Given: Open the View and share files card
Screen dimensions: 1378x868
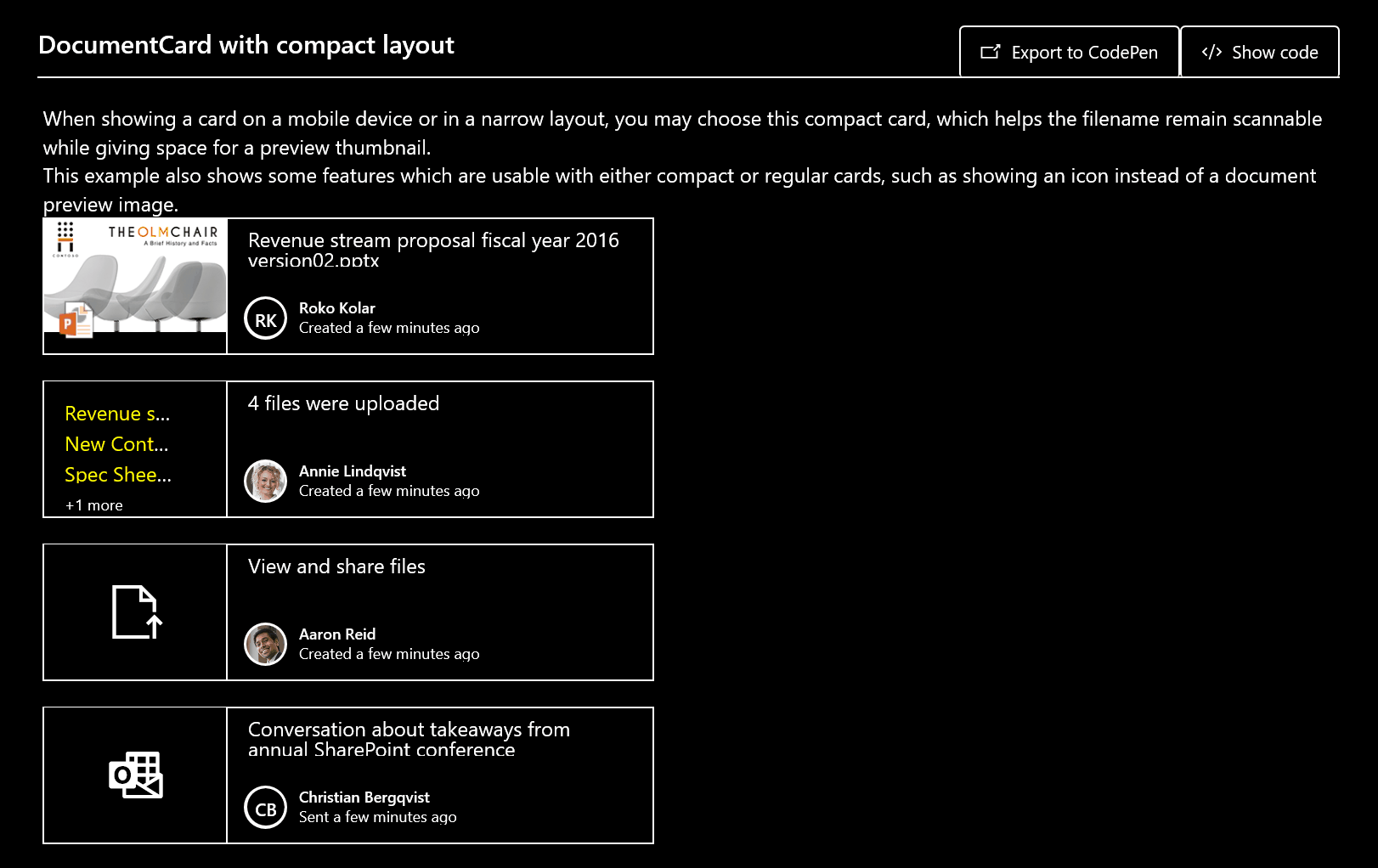Looking at the screenshot, I should pos(336,566).
